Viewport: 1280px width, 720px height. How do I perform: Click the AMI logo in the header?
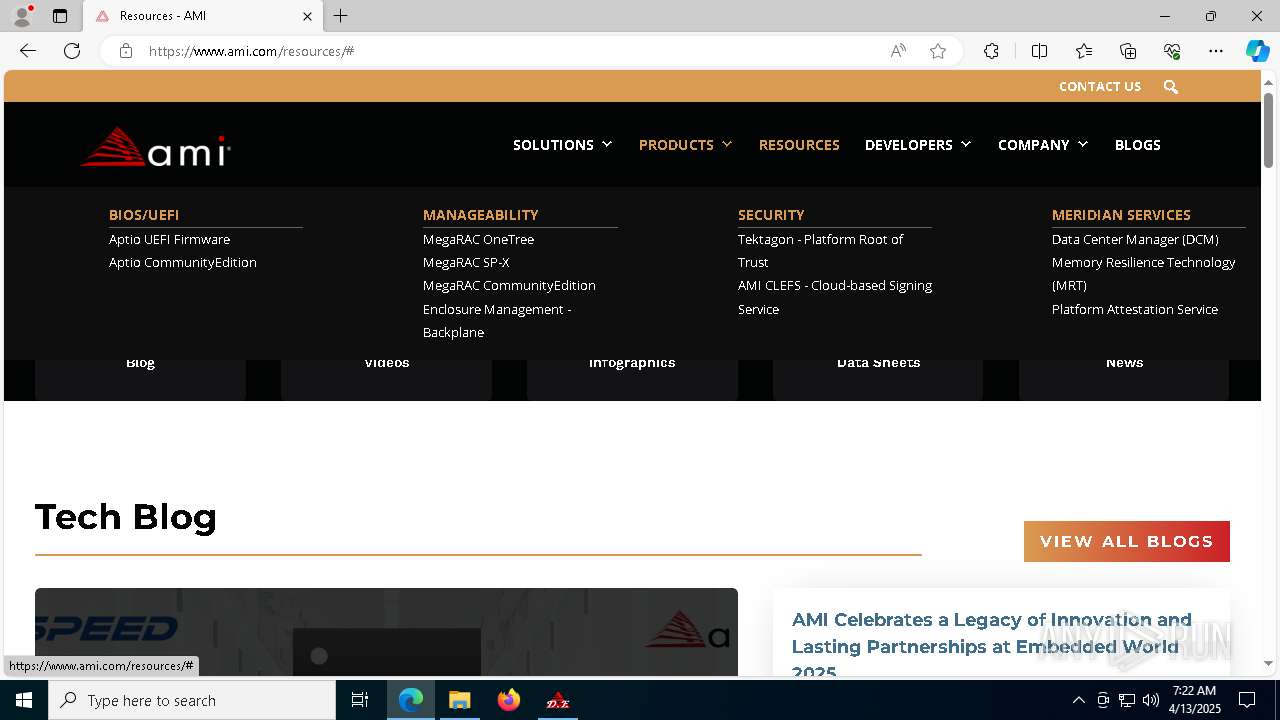[155, 146]
